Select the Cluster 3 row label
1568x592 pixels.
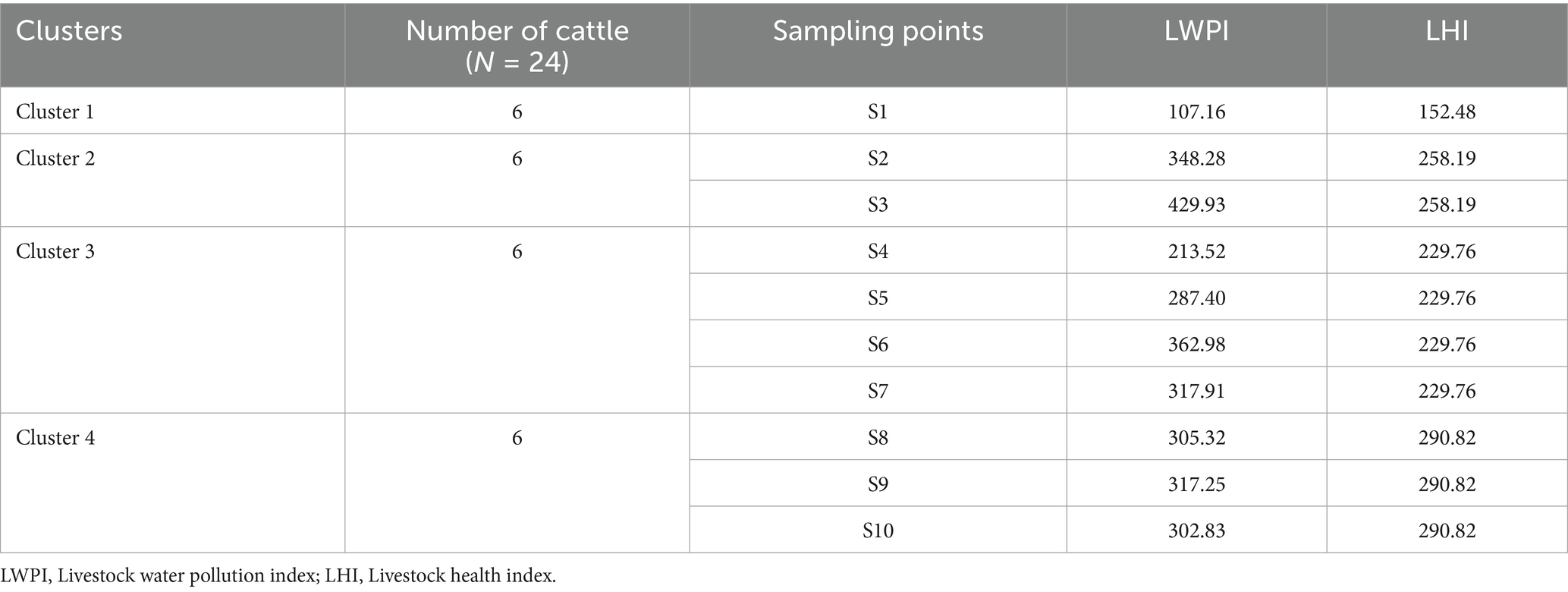pos(55,251)
